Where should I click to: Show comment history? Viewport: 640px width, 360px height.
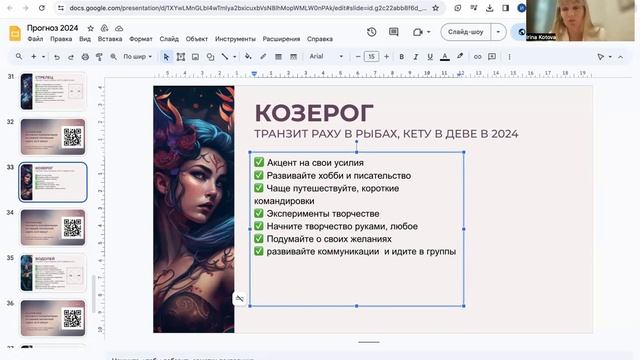click(393, 32)
